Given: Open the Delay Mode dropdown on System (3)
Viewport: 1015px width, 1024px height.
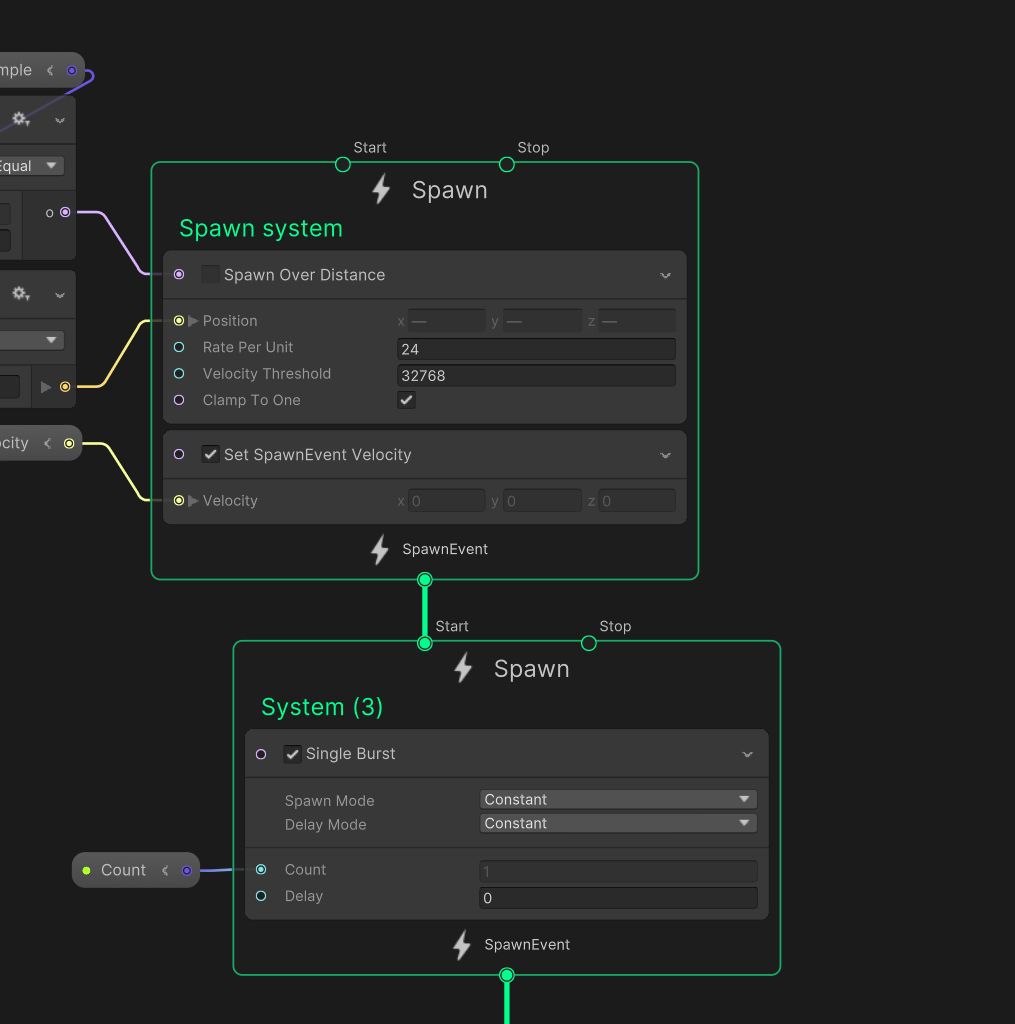Looking at the screenshot, I should (x=617, y=823).
